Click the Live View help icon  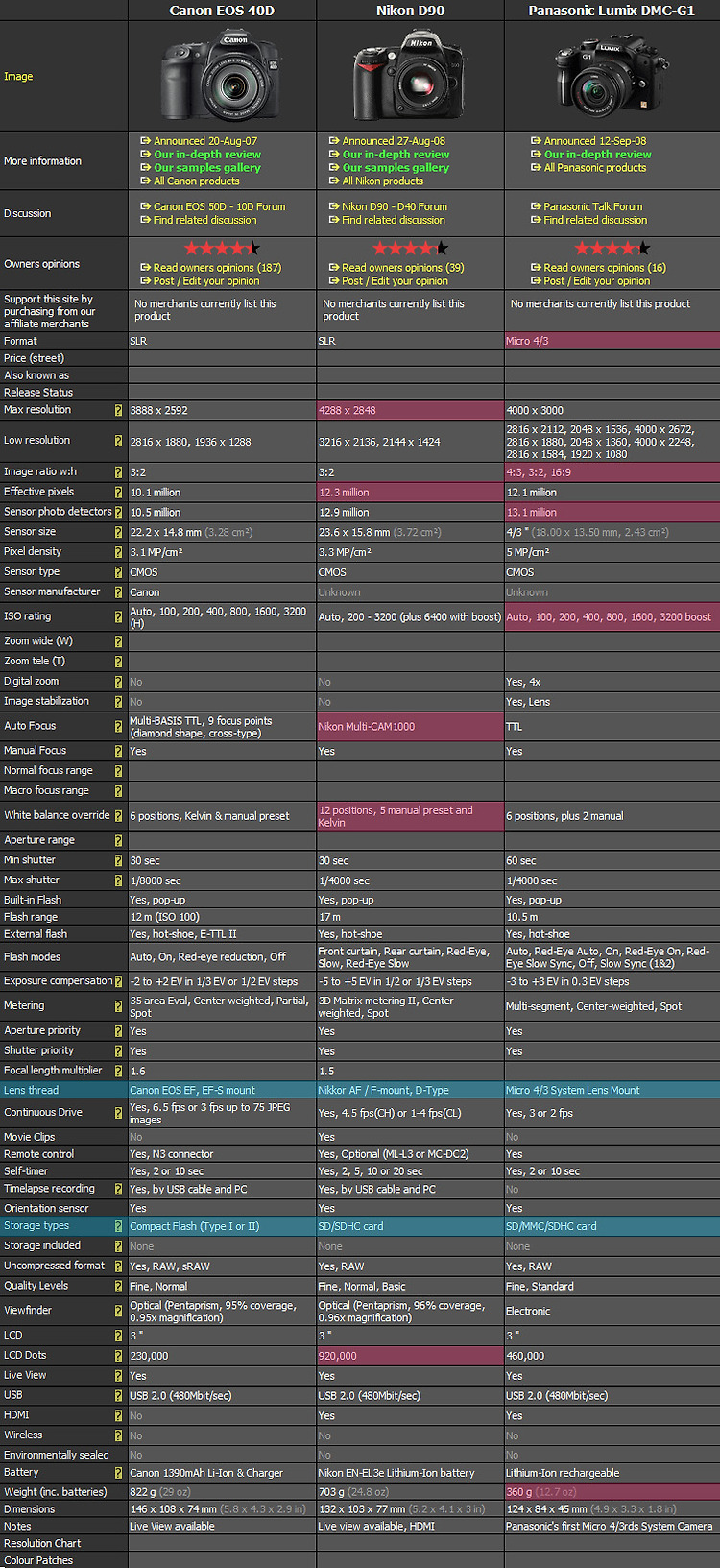click(x=119, y=1376)
